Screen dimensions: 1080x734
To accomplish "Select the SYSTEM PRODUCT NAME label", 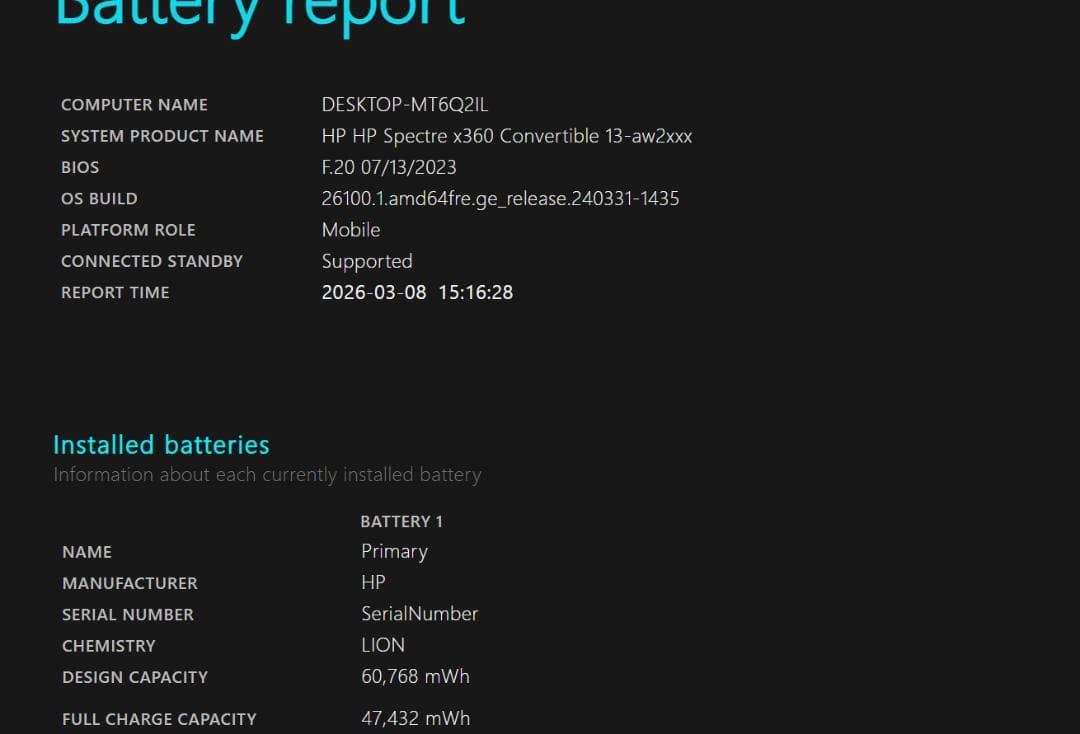I will point(163,136).
